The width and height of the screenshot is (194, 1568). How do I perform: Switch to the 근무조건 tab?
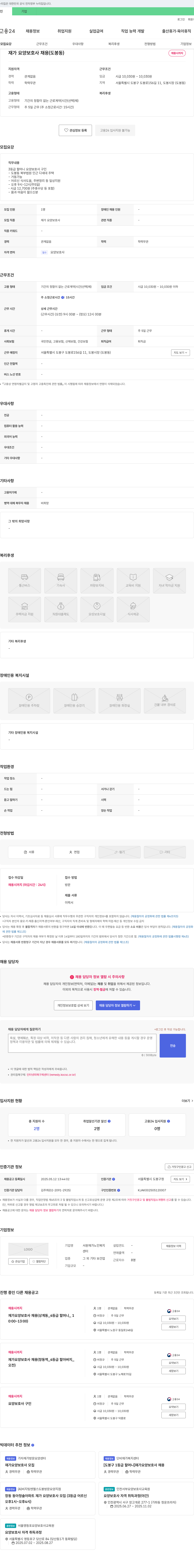[42, 44]
